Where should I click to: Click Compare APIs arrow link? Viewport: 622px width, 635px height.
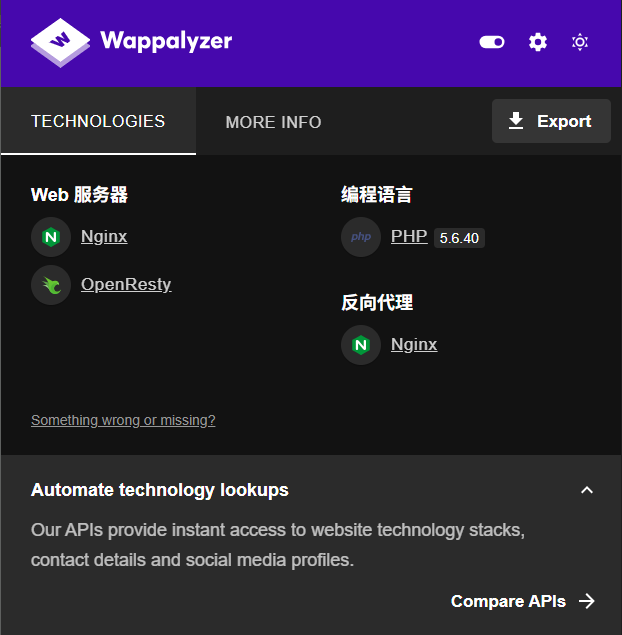pos(523,601)
